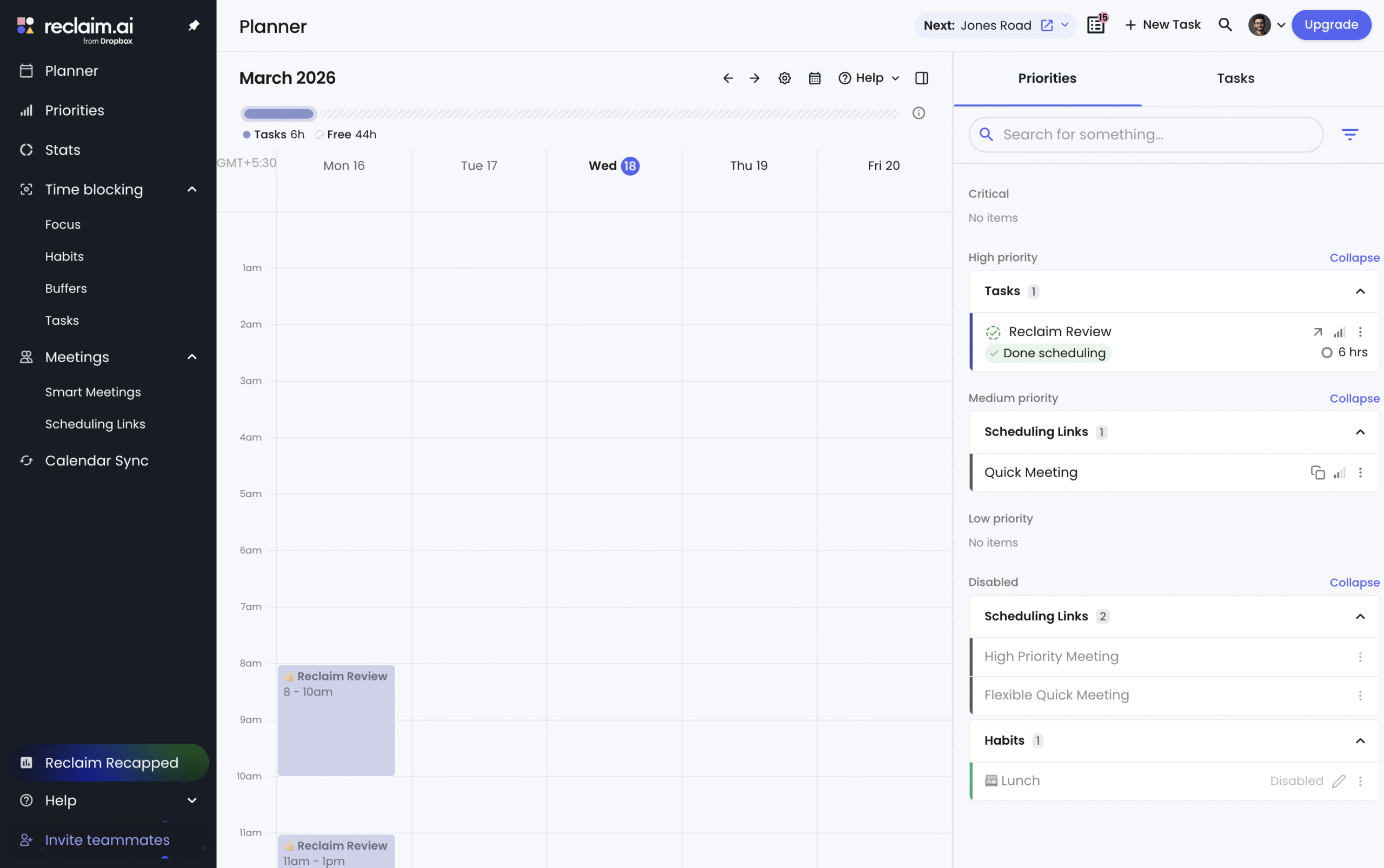Mark Reclaim Review task complete
The width and height of the screenshot is (1384, 868).
pyautogui.click(x=993, y=332)
